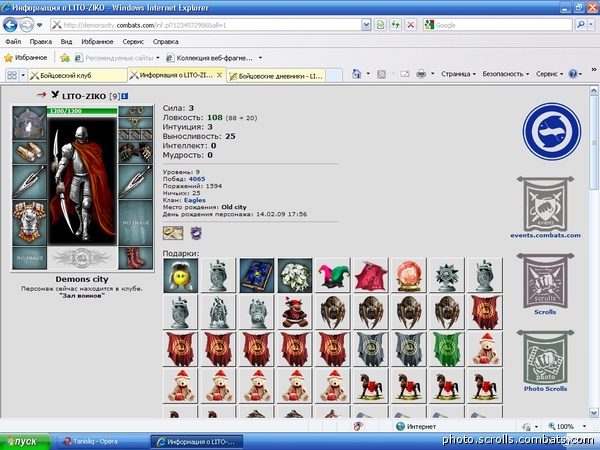Expand the Рекомендуемые сайты dropdown

[x=158, y=58]
